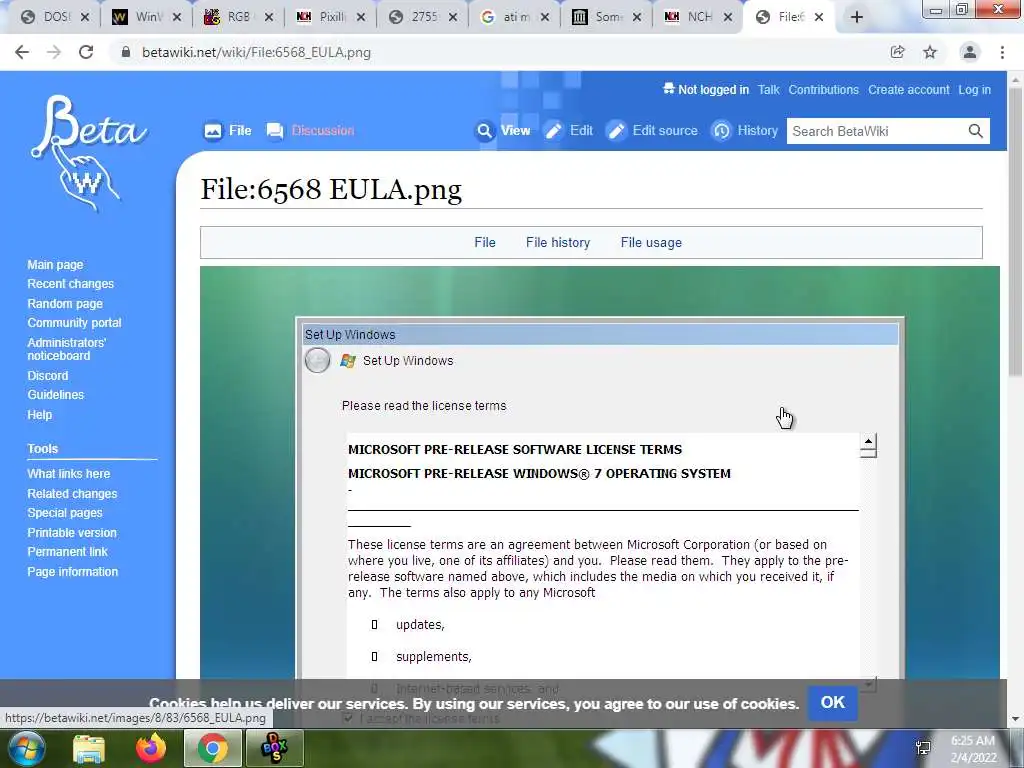1024x768 pixels.
Task: Open Recent changes in sidebar
Action: pyautogui.click(x=71, y=283)
